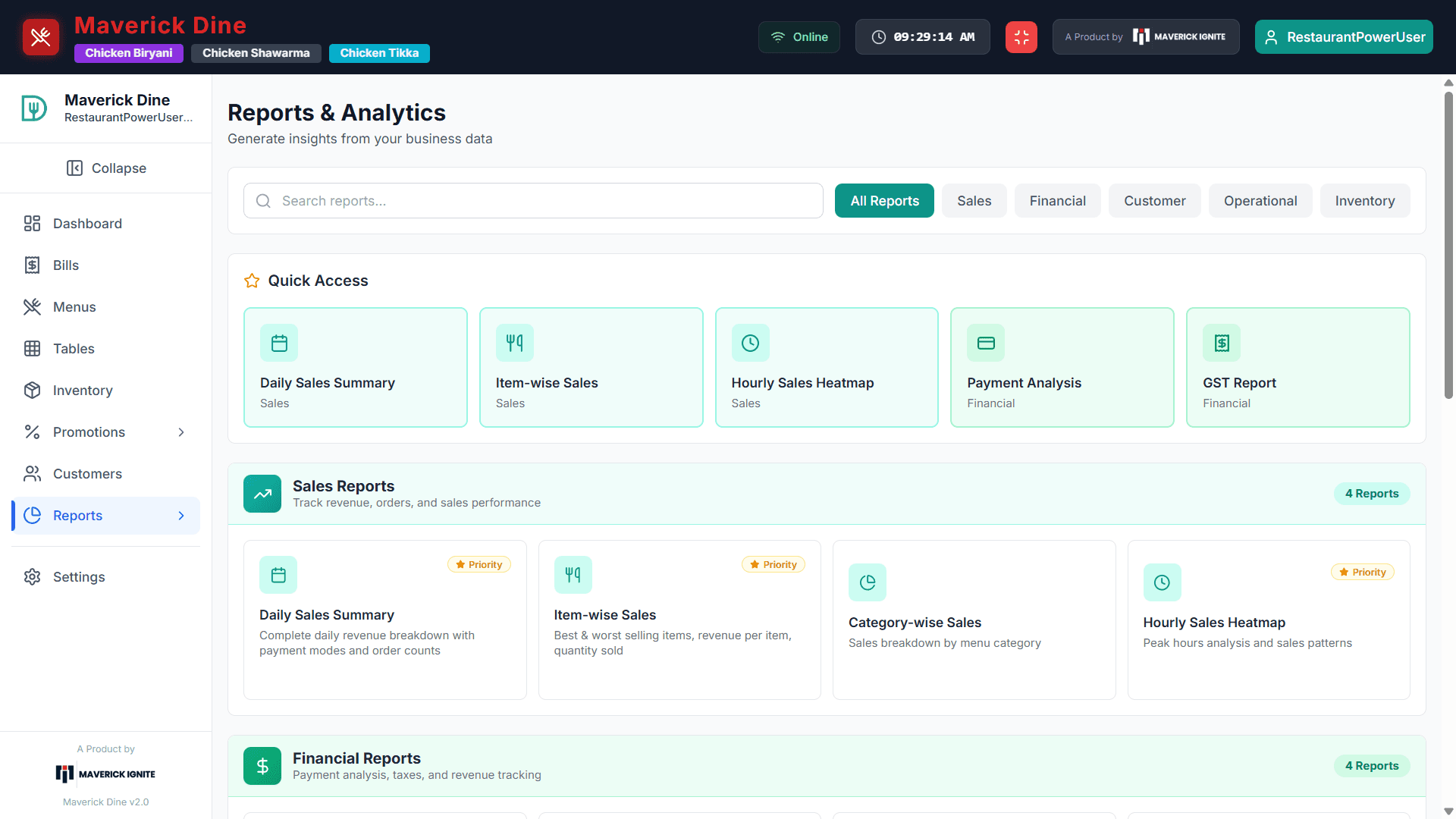Open the Inventory filter tab
Image resolution: width=1456 pixels, height=819 pixels.
1364,200
